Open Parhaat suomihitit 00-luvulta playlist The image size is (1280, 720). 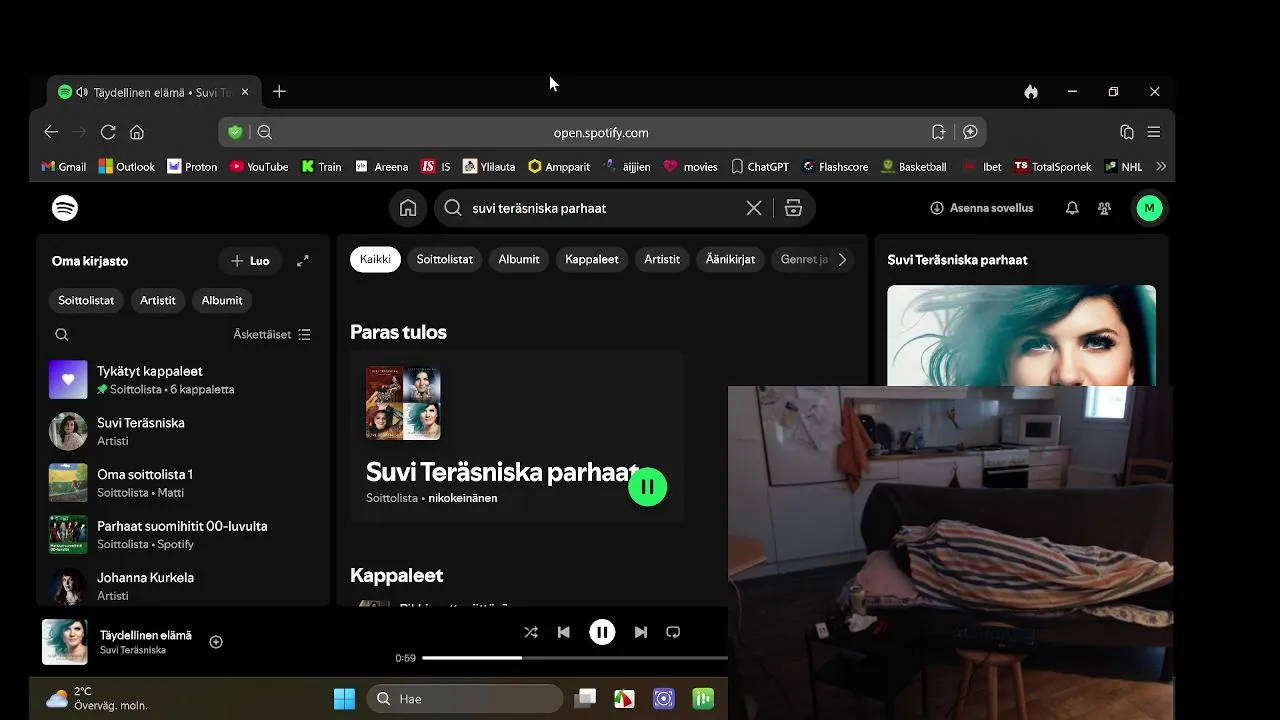(x=183, y=535)
